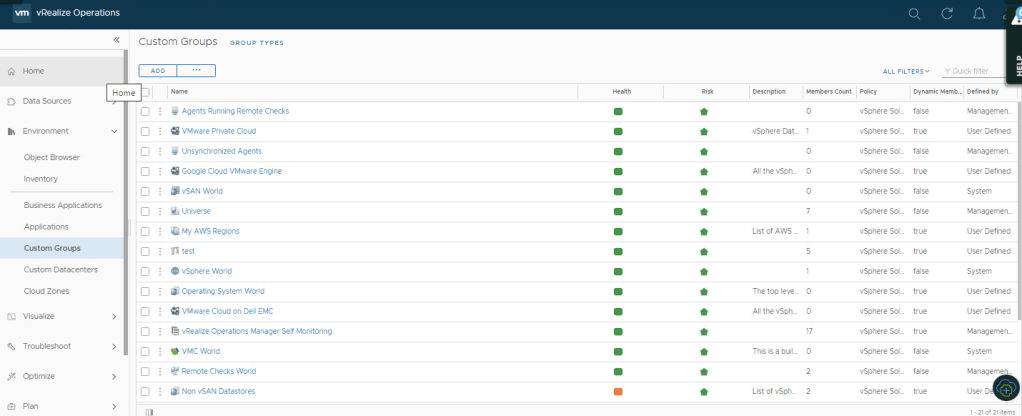
Task: Open Object Browser from the sidebar
Action: coord(52,157)
